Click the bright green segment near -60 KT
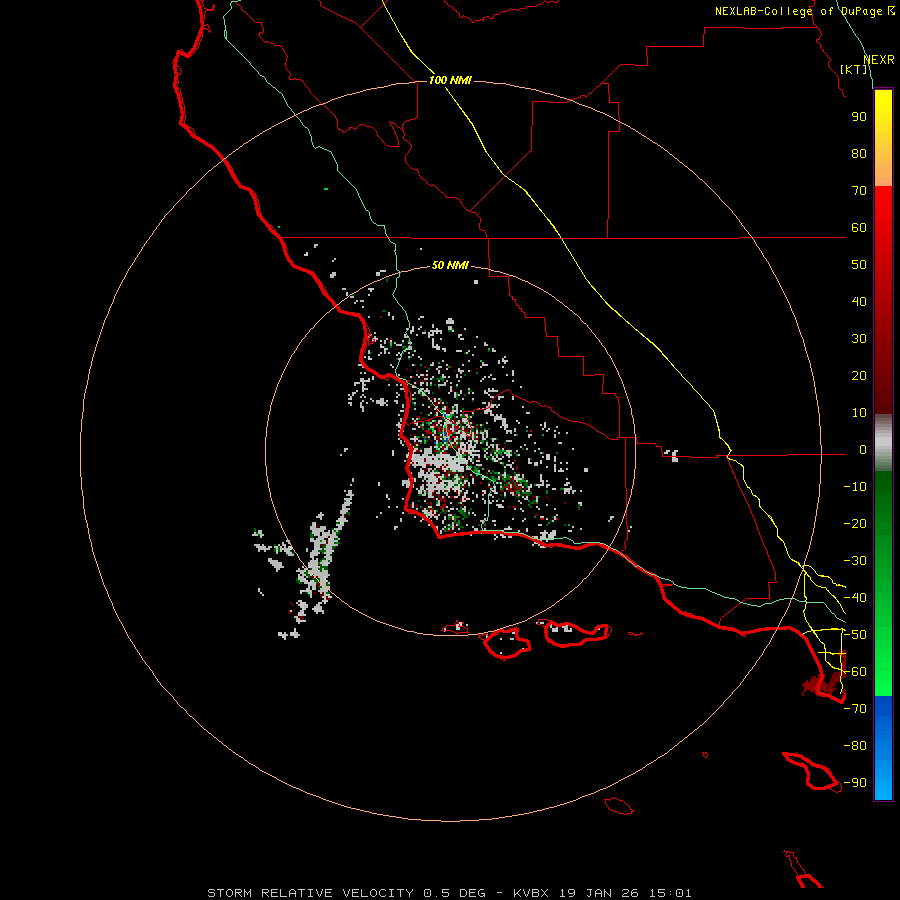 tap(883, 672)
